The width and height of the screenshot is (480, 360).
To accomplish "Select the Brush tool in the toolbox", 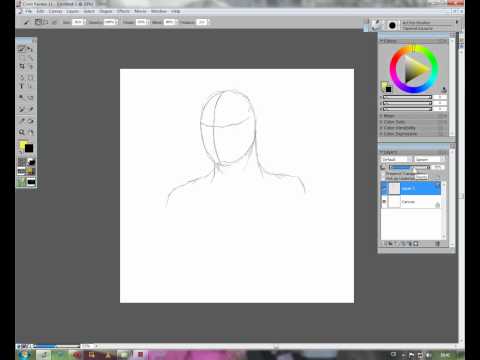I will coord(22,49).
